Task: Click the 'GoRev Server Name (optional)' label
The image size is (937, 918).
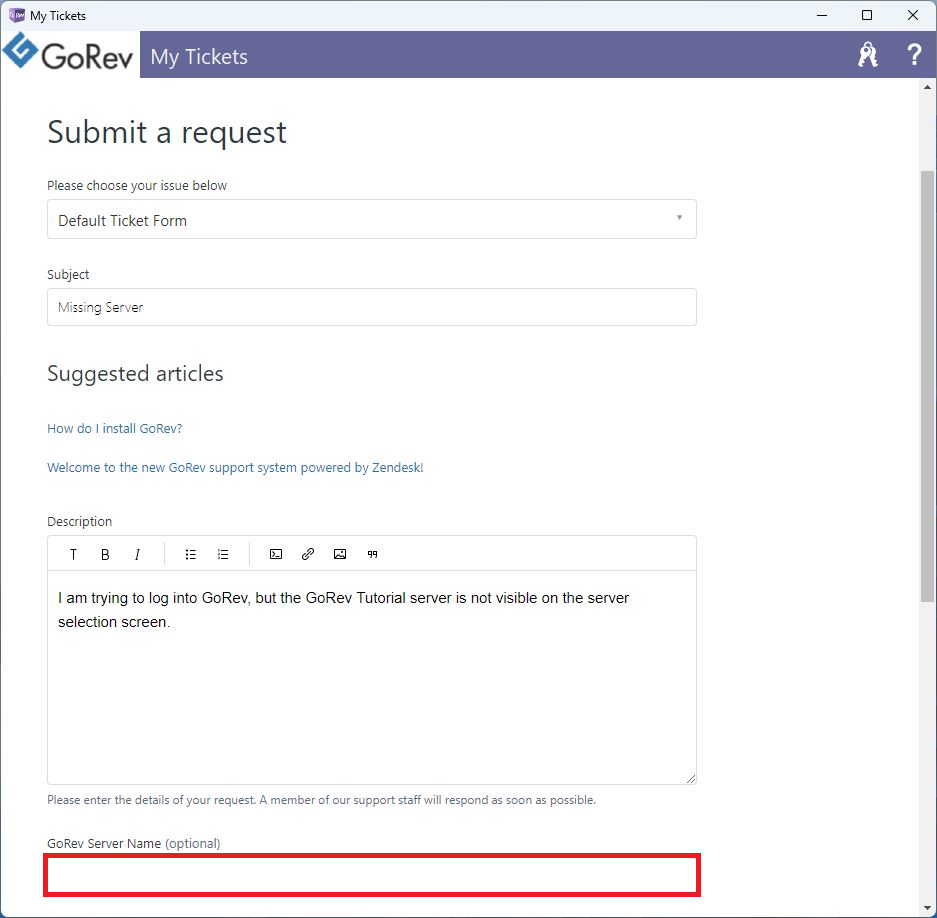Action: point(134,843)
